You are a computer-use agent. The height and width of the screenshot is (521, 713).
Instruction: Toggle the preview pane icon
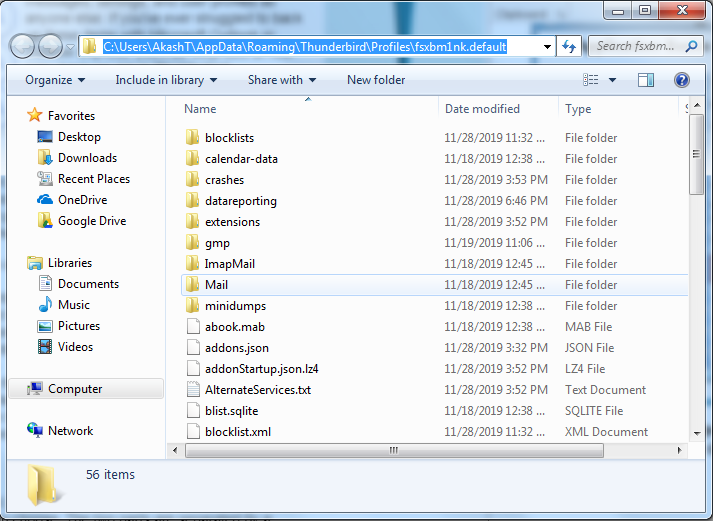(x=645, y=80)
